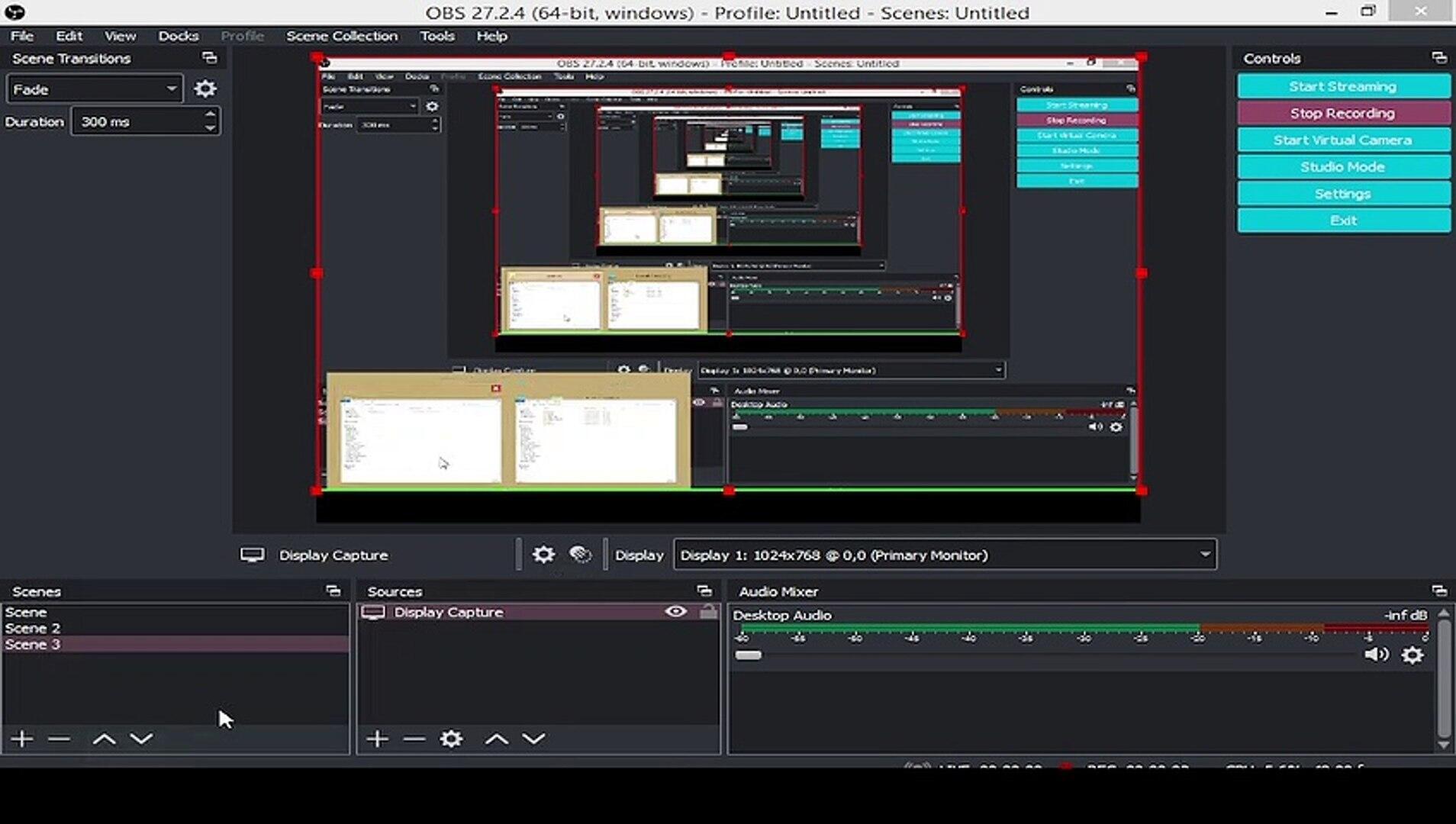The width and height of the screenshot is (1456, 824).
Task: Move scene up with arrow icon
Action: pyautogui.click(x=104, y=739)
